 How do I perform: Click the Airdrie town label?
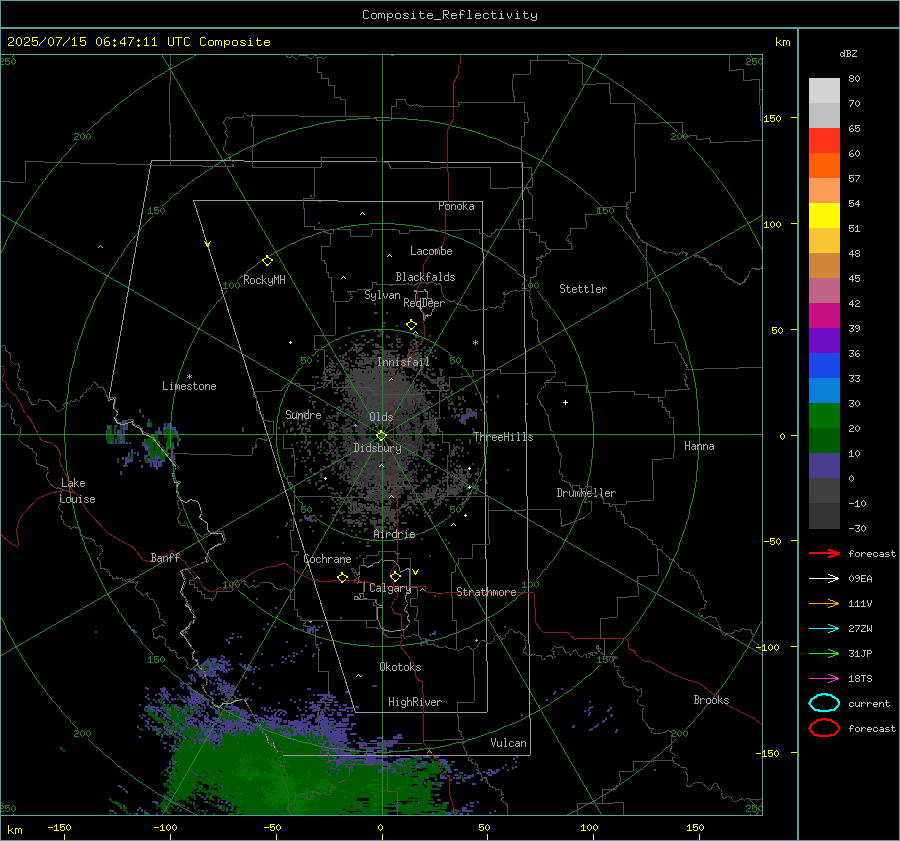click(x=394, y=534)
